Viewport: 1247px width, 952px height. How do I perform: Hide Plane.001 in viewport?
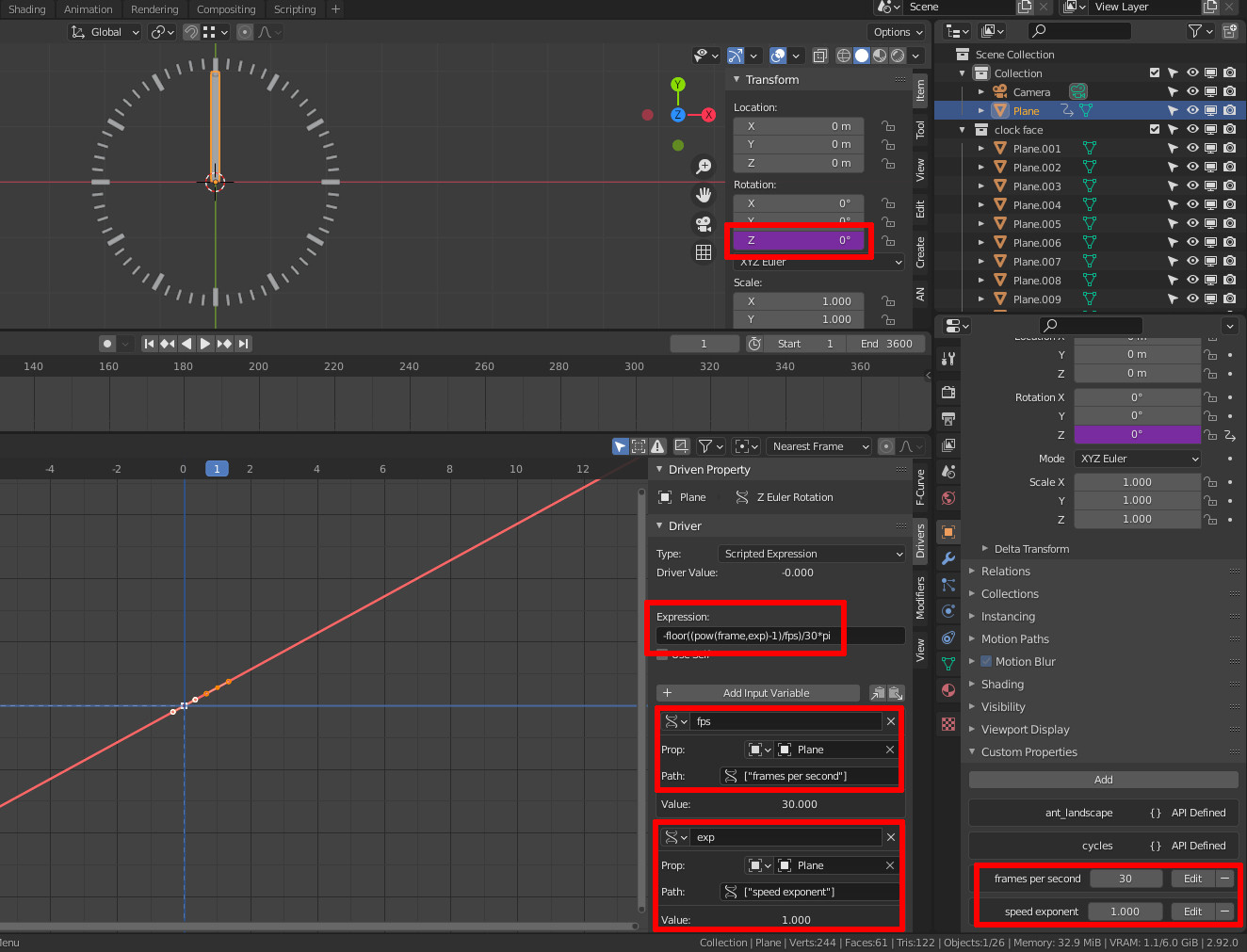[1192, 148]
